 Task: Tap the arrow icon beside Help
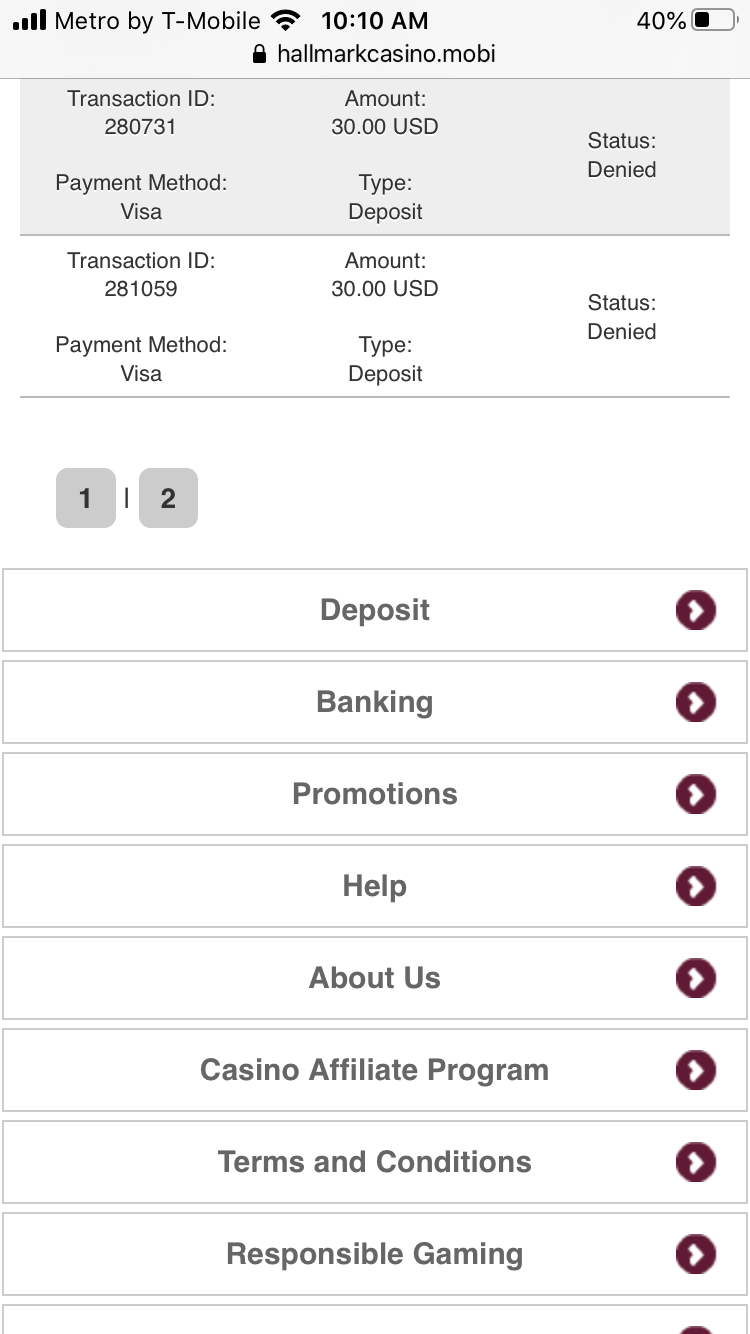(x=696, y=886)
